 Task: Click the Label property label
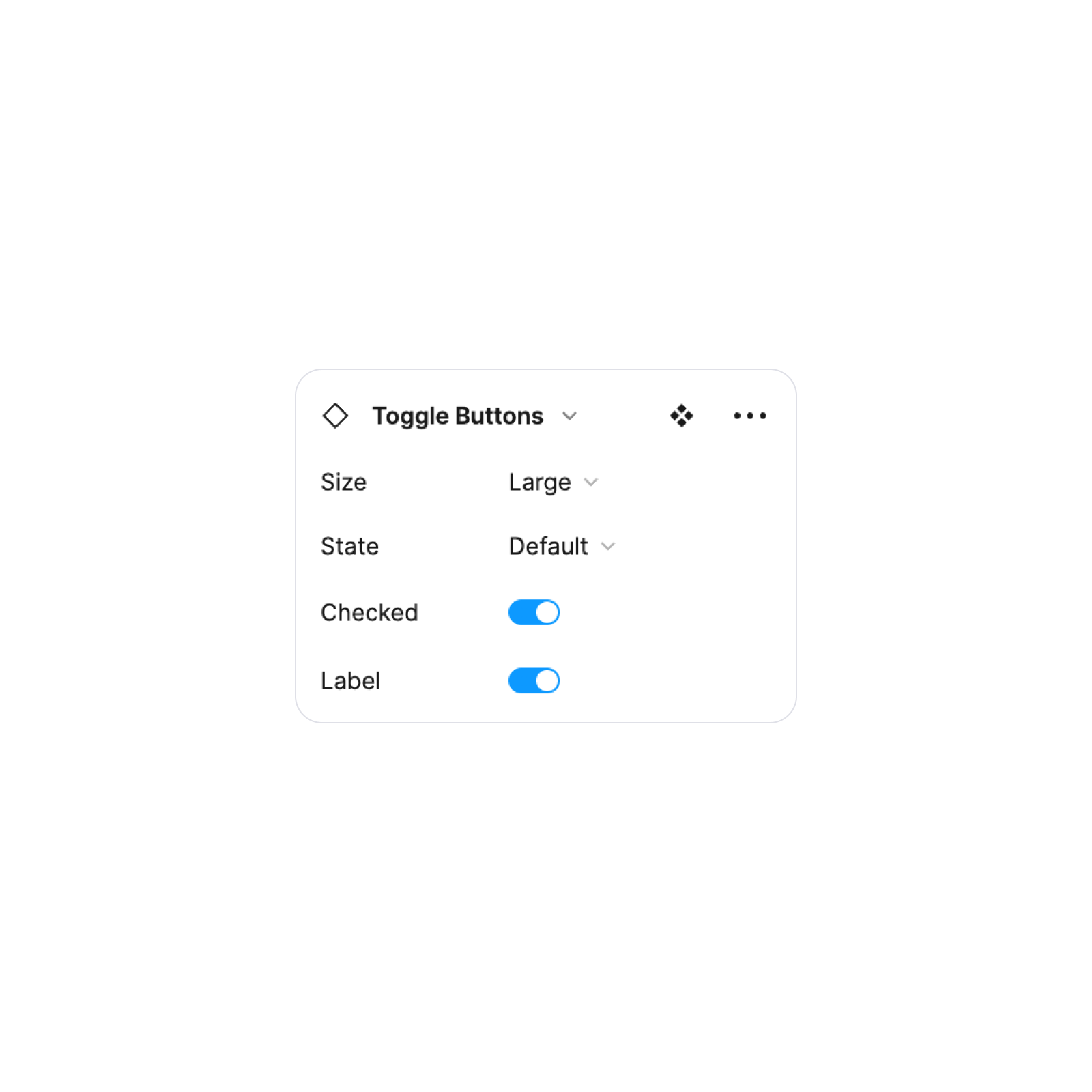pos(350,680)
